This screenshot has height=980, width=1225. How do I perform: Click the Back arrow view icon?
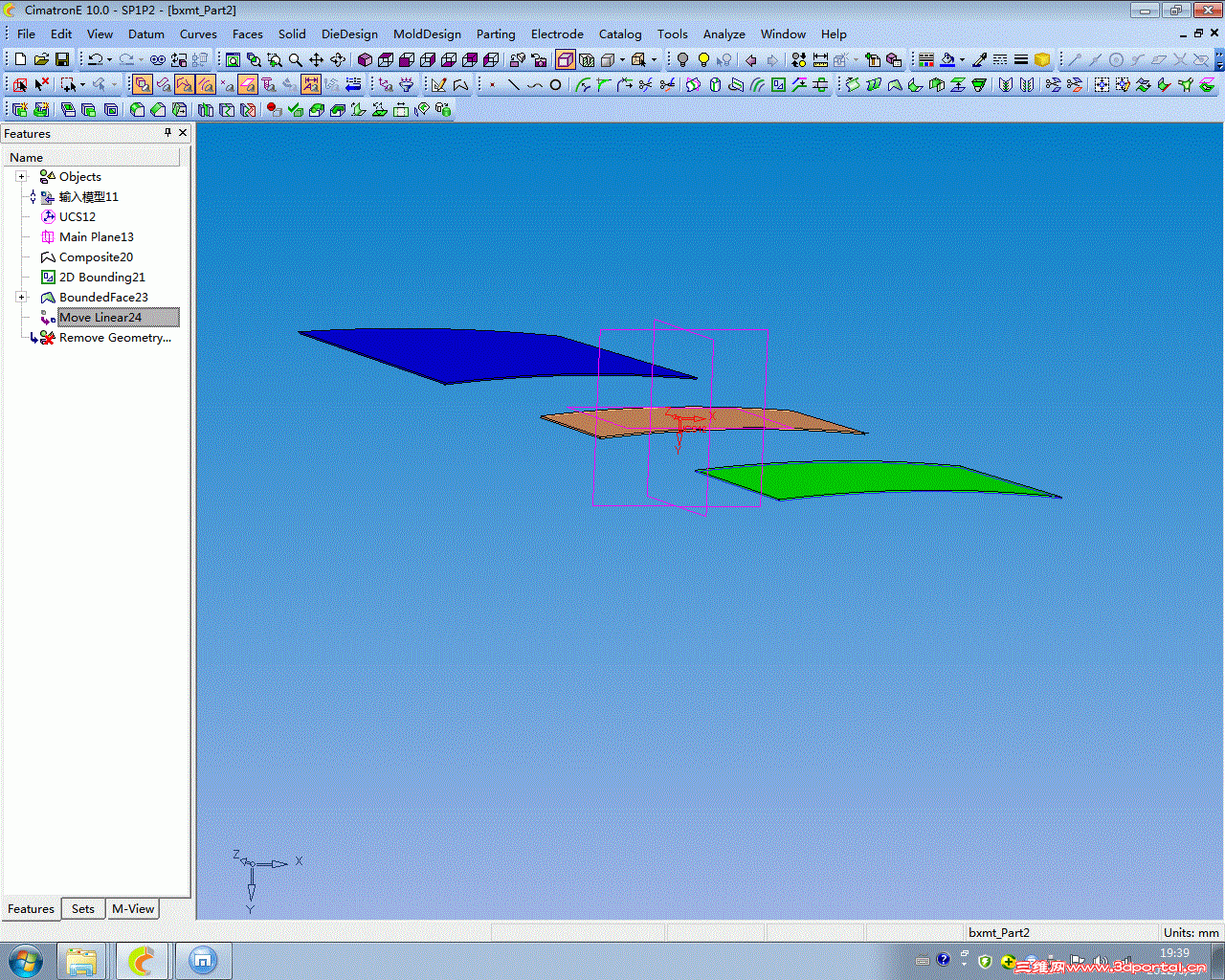[751, 59]
